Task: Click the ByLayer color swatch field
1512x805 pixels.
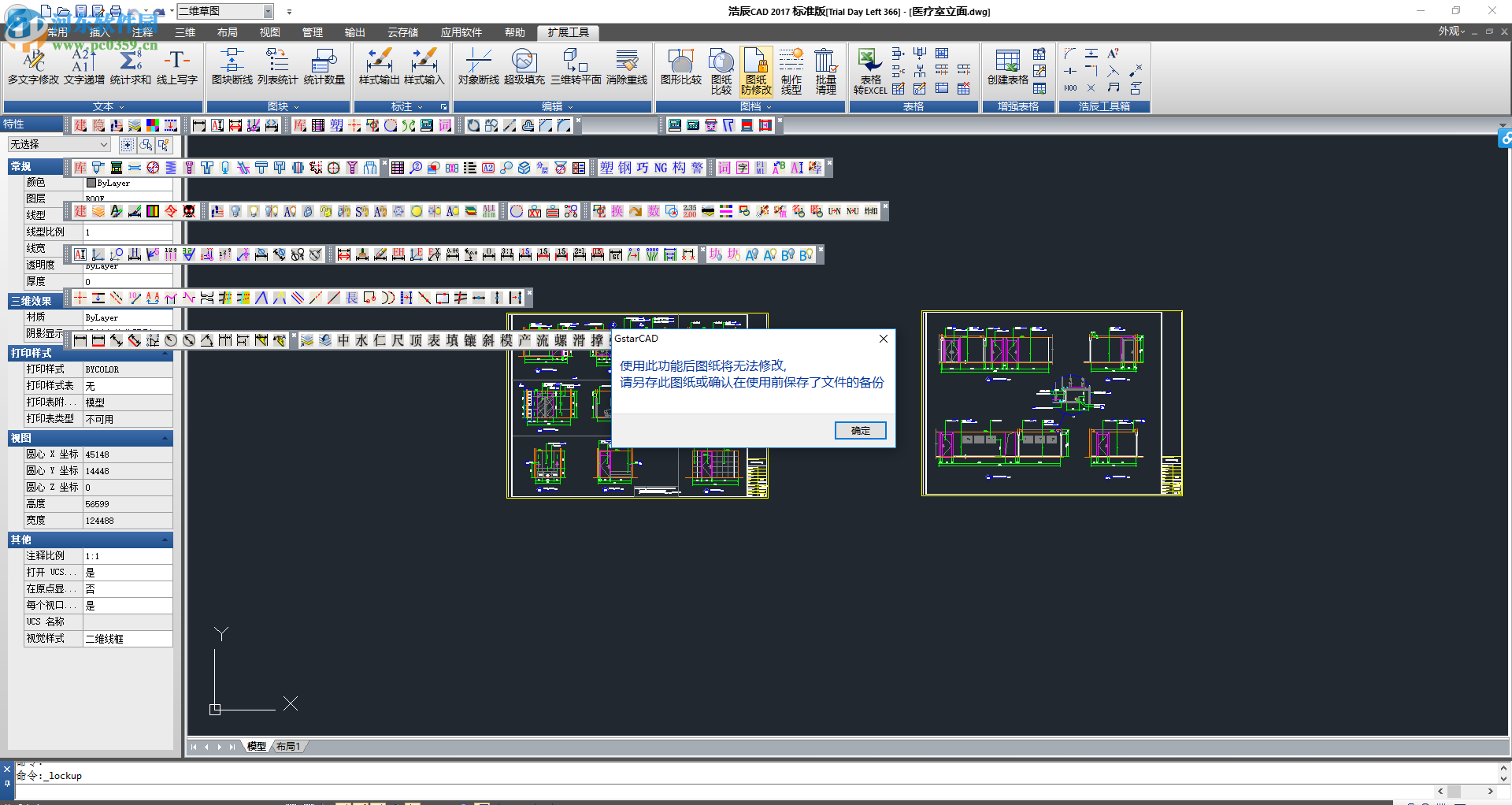Action: click(128, 183)
